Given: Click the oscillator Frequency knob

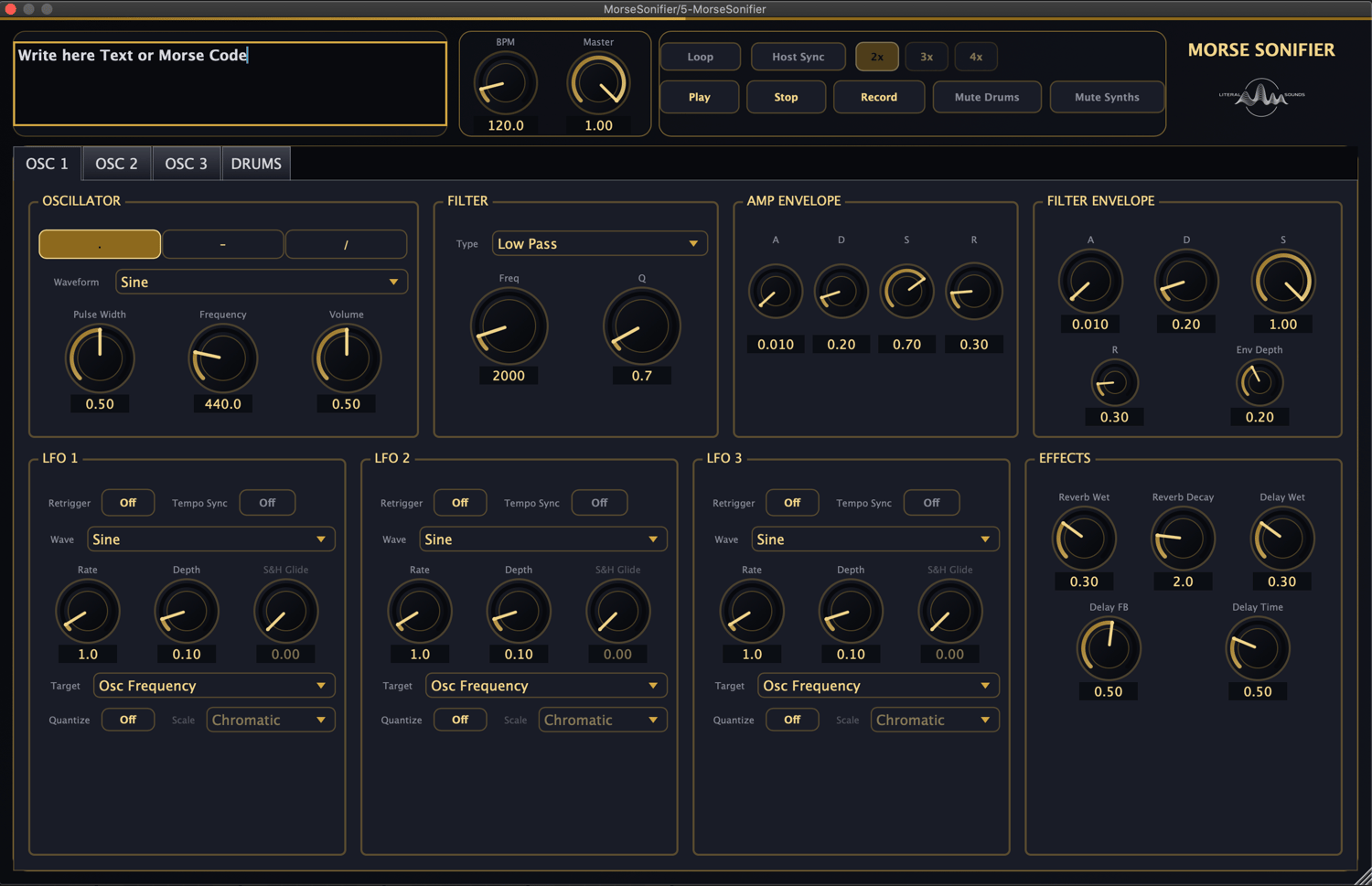Looking at the screenshot, I should [x=223, y=358].
